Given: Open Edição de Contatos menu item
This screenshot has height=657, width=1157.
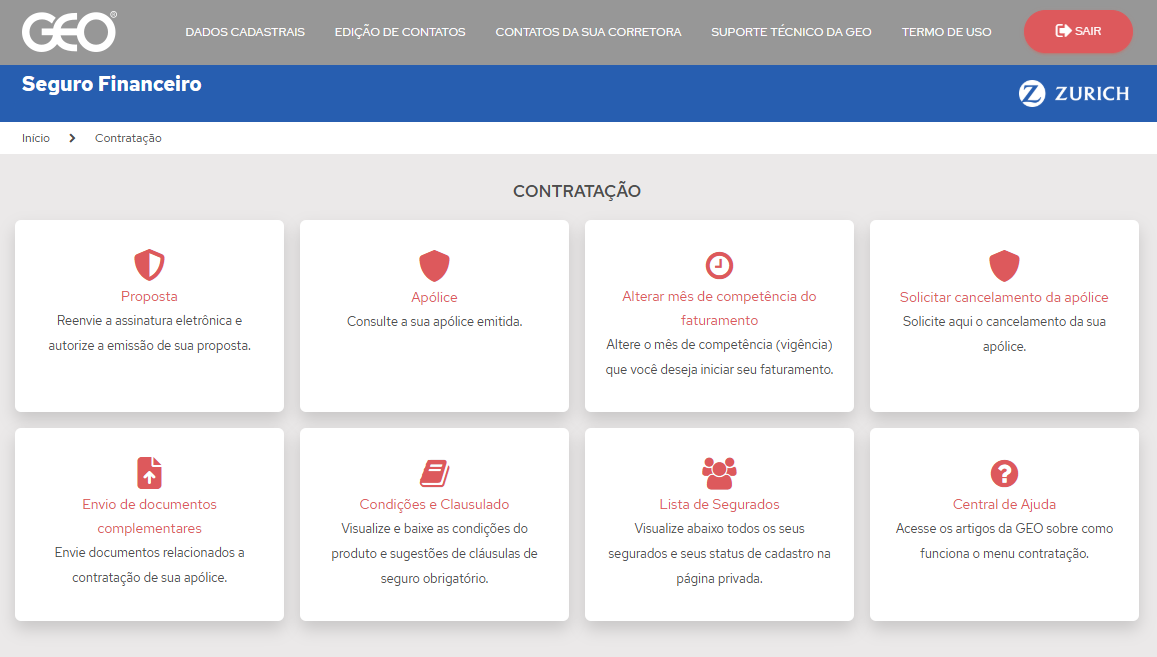Looking at the screenshot, I should tap(400, 32).
